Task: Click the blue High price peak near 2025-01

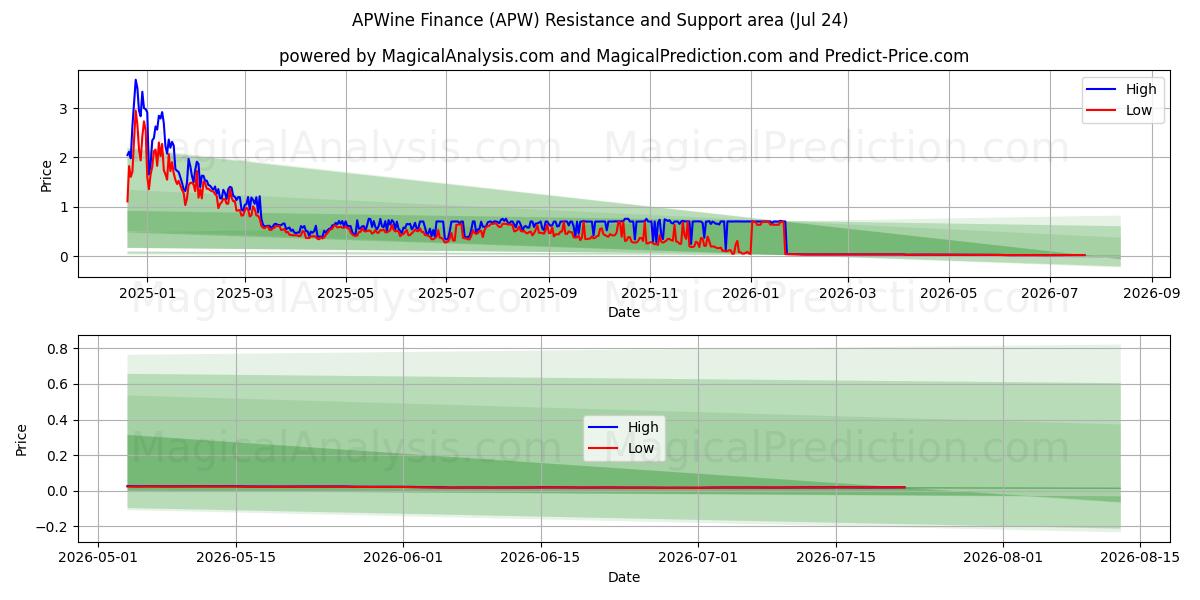Action: point(136,80)
